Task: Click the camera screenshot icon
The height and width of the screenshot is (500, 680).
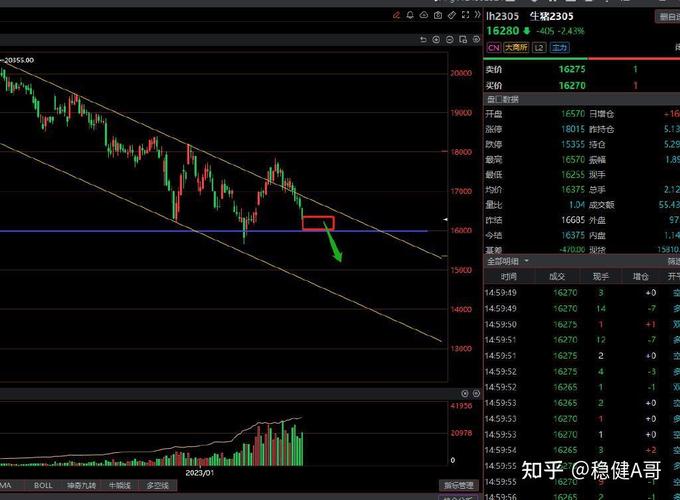Action: pos(438,15)
